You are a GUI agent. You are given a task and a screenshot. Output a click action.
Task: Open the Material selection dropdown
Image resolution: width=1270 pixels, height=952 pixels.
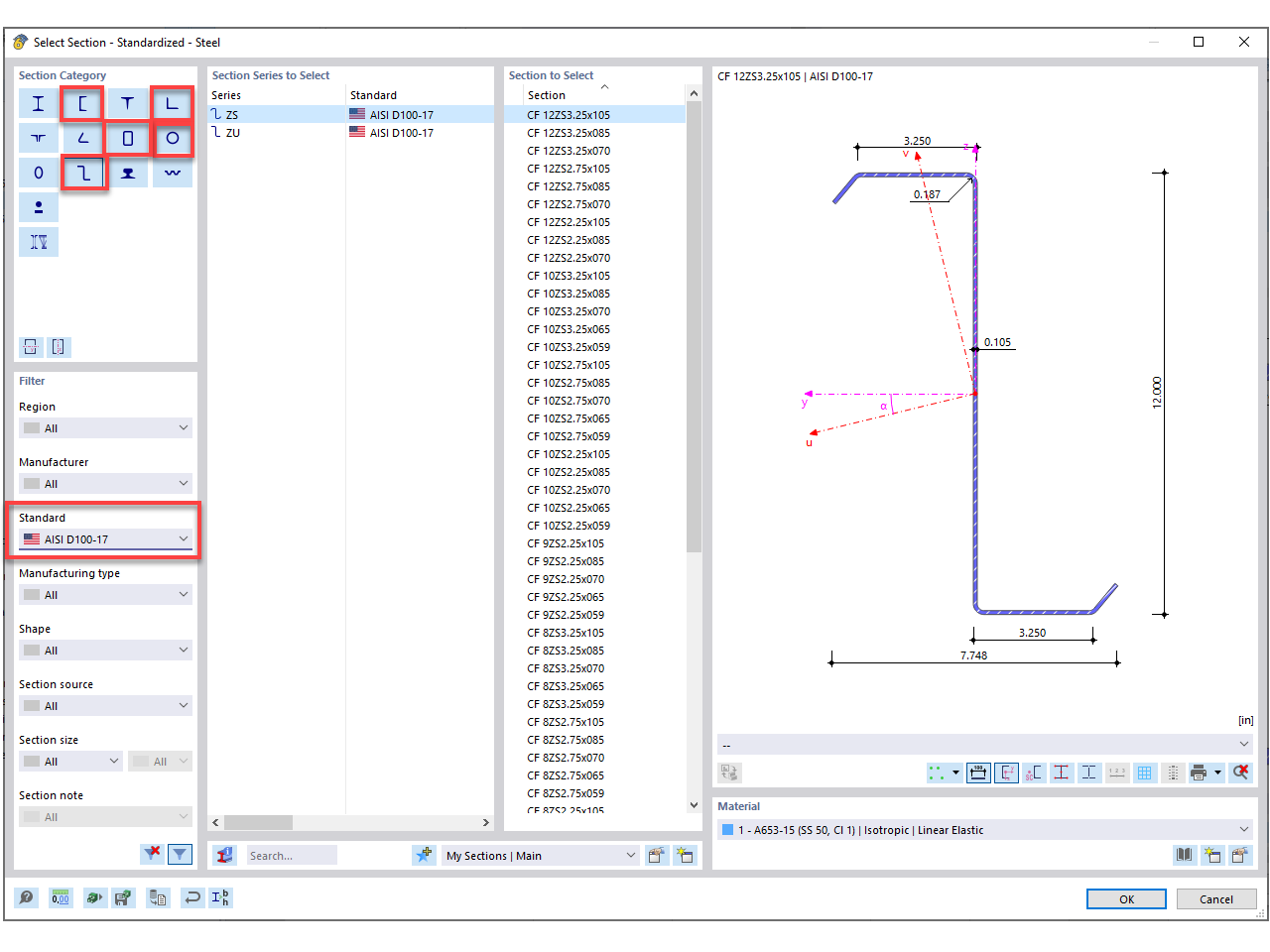[985, 830]
